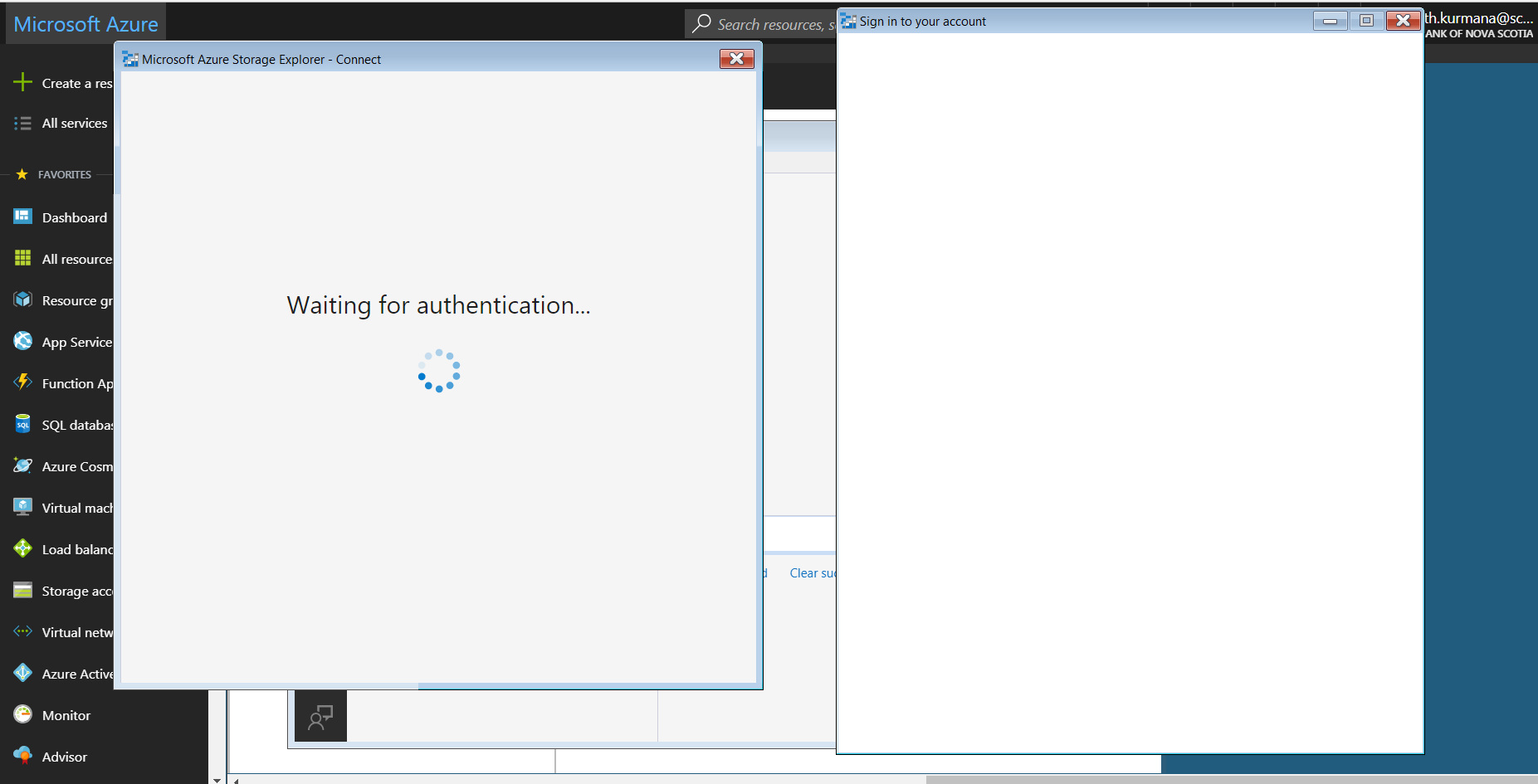The image size is (1538, 784).
Task: Open the account menu for kurmana user
Action: point(1479,25)
